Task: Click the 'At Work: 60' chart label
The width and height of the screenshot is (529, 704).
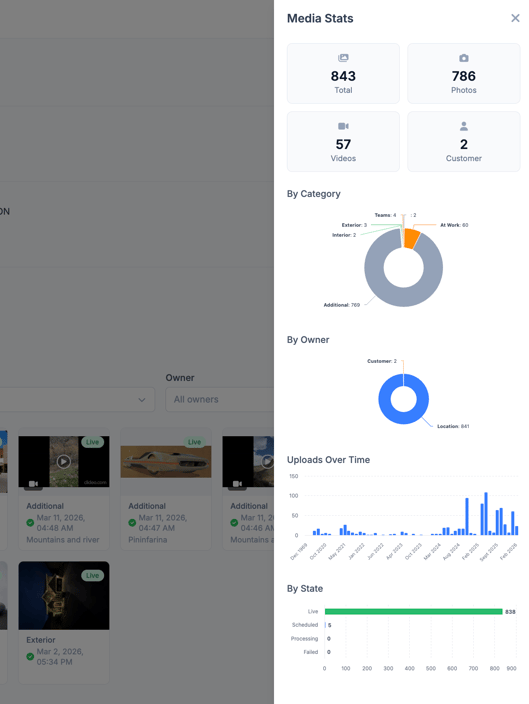Action: click(454, 225)
